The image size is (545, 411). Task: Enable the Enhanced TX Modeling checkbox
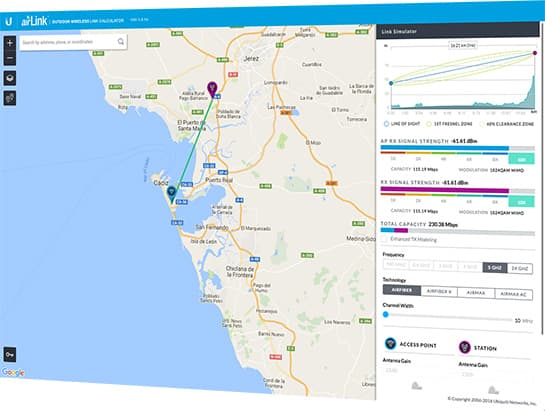[x=384, y=239]
